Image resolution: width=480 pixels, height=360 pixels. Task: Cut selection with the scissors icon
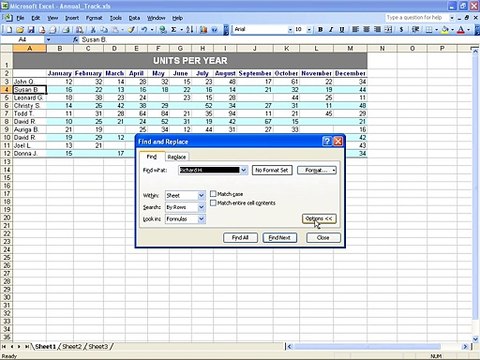pyautogui.click(x=93, y=30)
